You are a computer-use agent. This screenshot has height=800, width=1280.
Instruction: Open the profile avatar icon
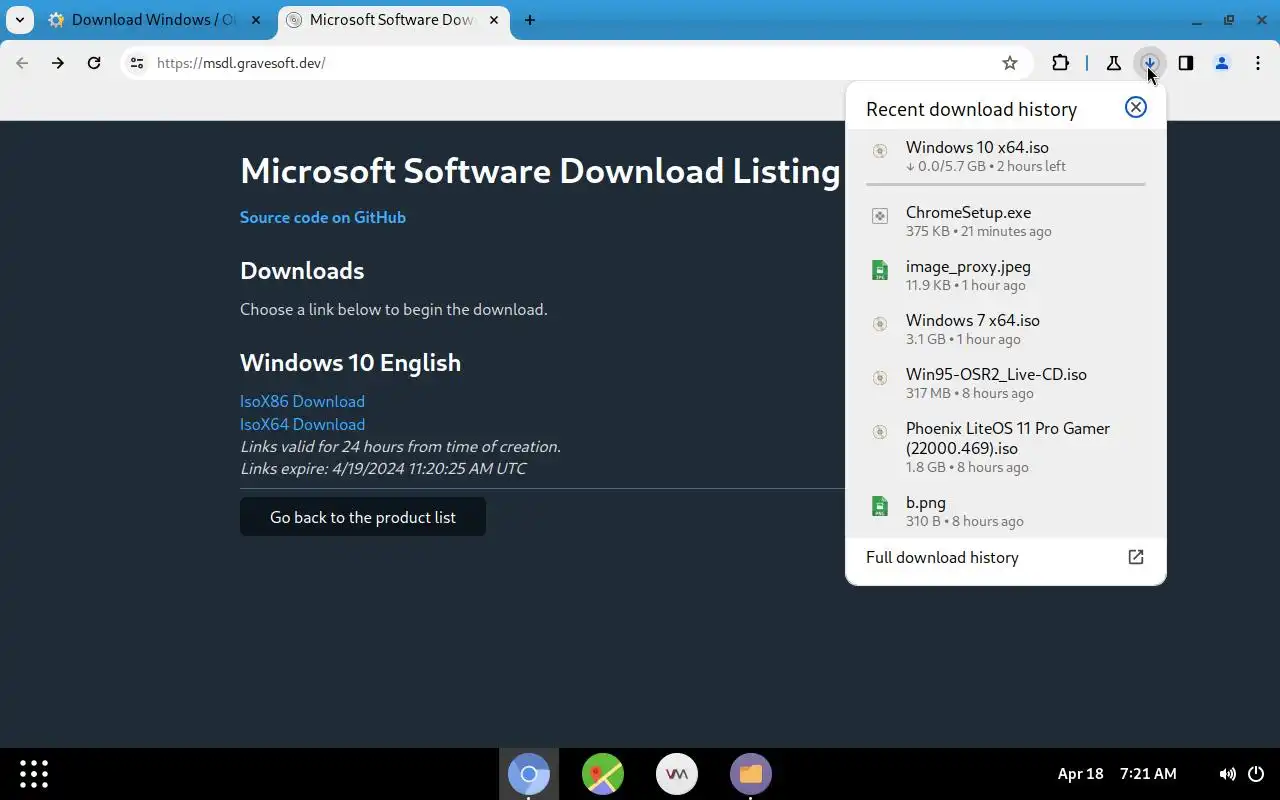click(1222, 63)
